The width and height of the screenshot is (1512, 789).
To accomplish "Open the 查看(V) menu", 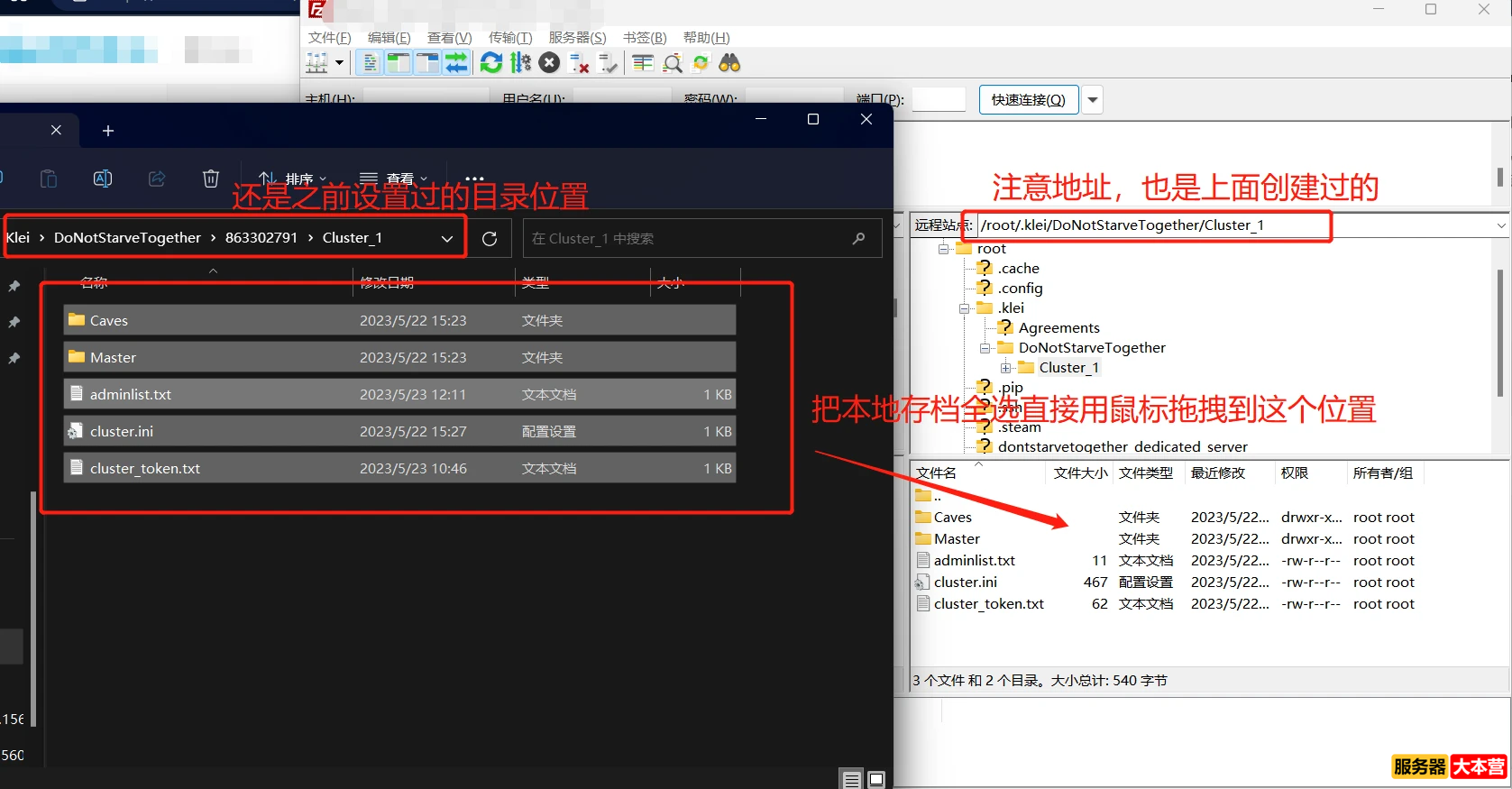I will pyautogui.click(x=449, y=37).
